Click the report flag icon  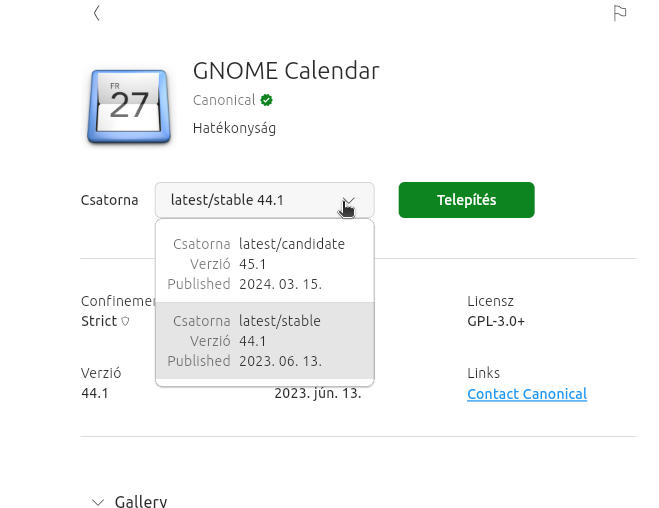click(619, 13)
